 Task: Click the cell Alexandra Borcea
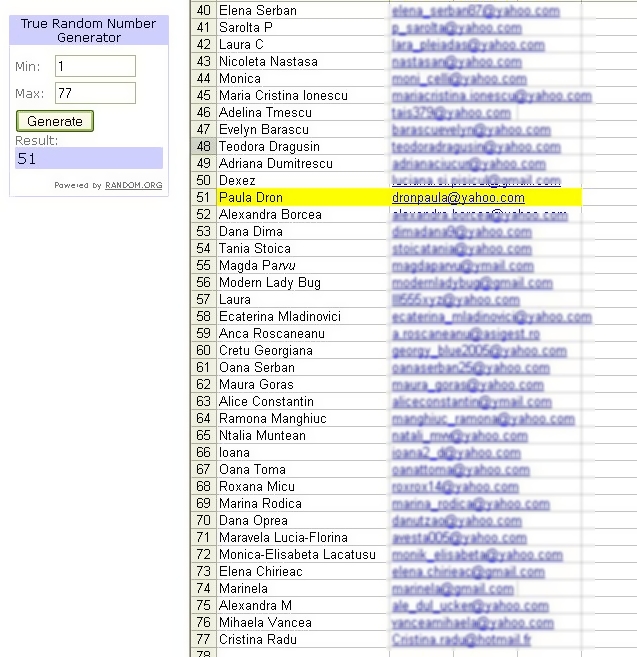(x=303, y=214)
